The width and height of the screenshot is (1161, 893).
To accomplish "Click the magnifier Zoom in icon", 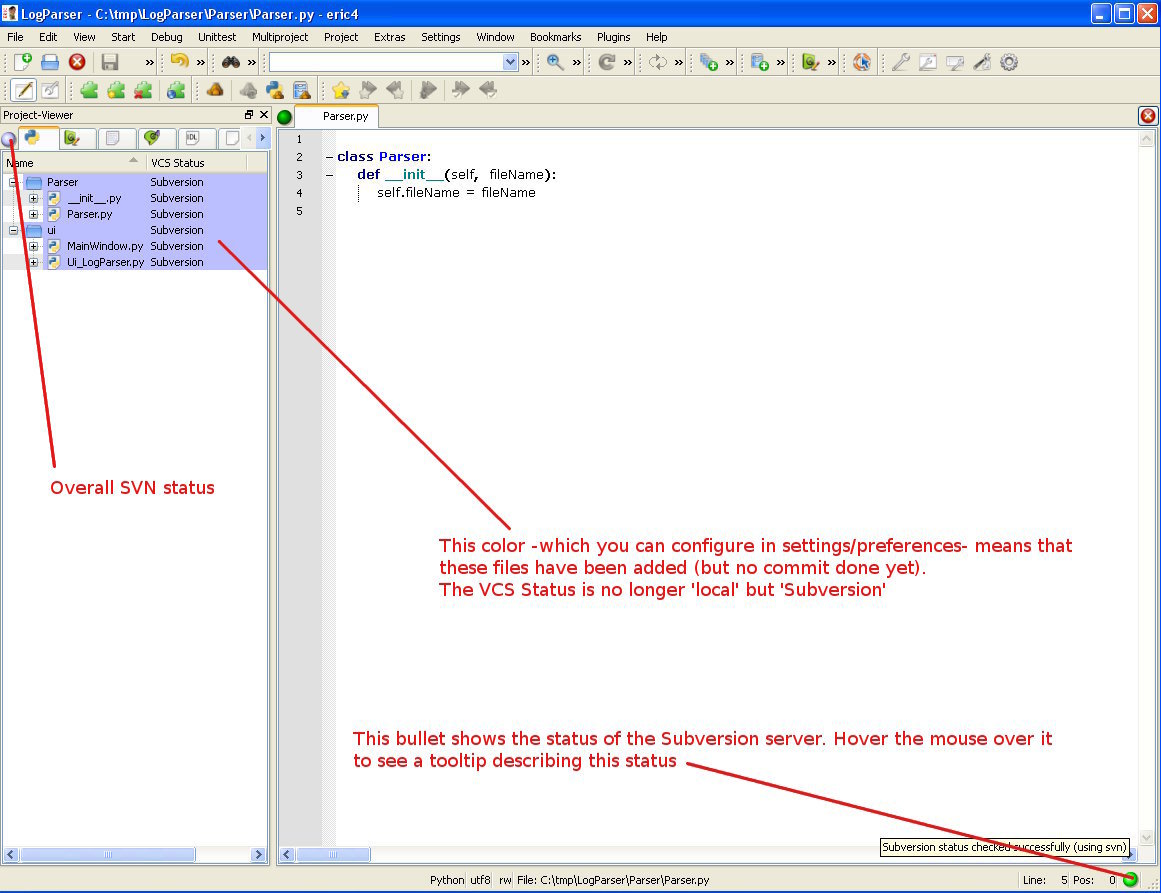I will 555,62.
